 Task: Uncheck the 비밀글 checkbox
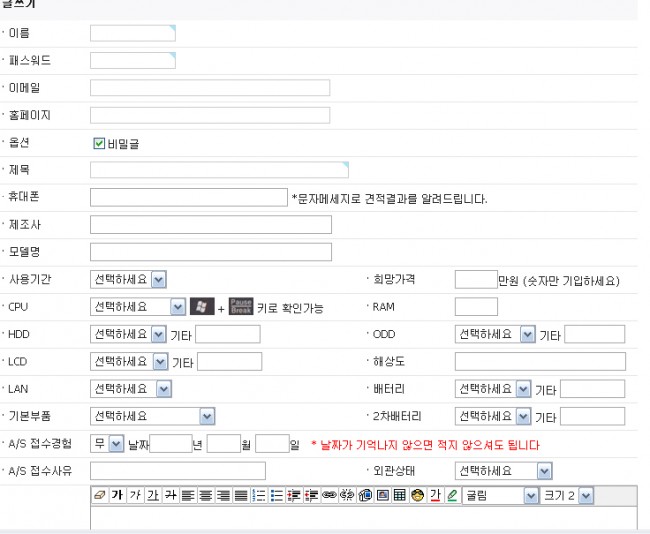[99, 143]
